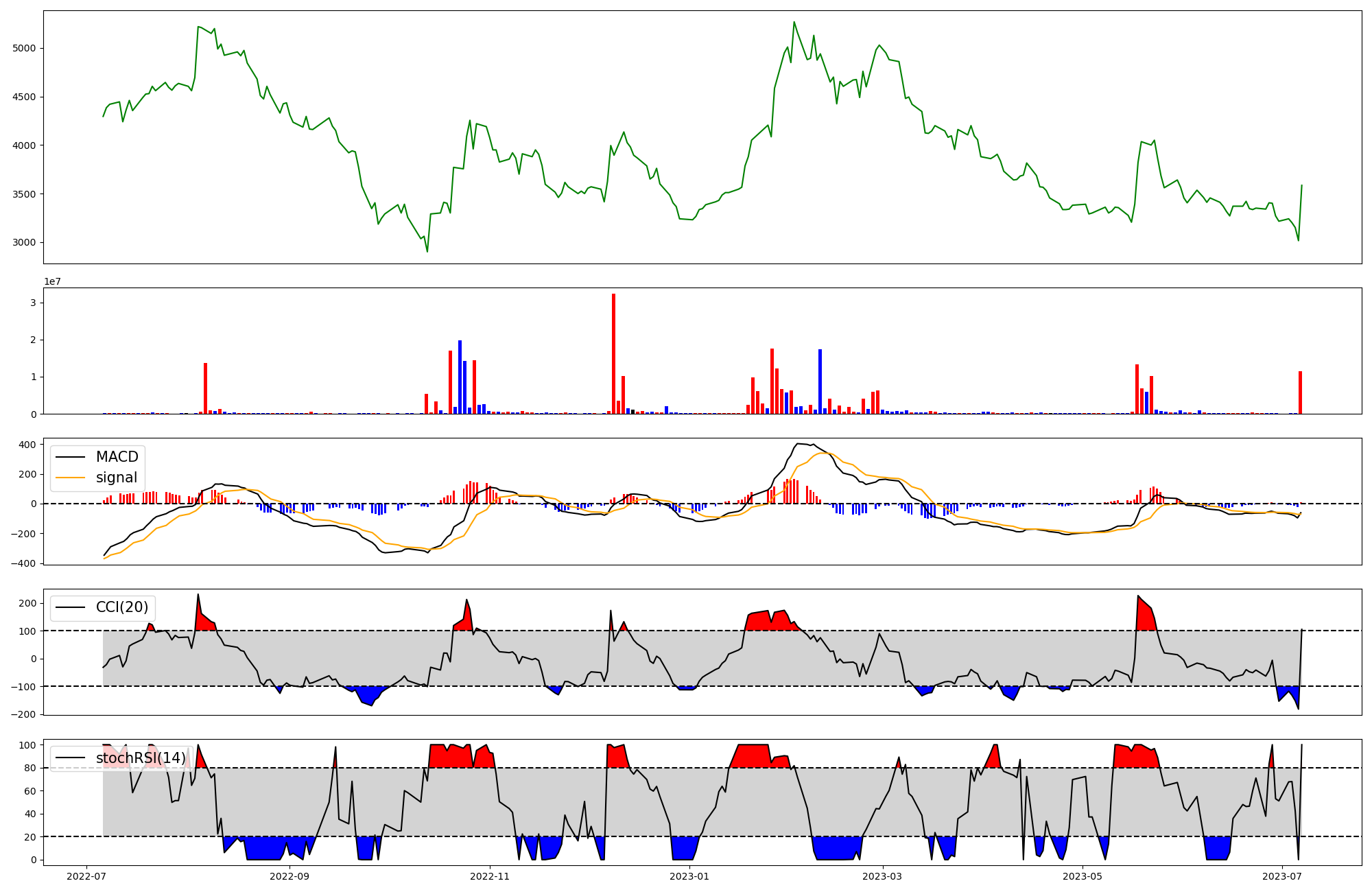Image resolution: width=1372 pixels, height=892 pixels.
Task: Click the 2022-09 x-axis date label
Action: point(289,876)
